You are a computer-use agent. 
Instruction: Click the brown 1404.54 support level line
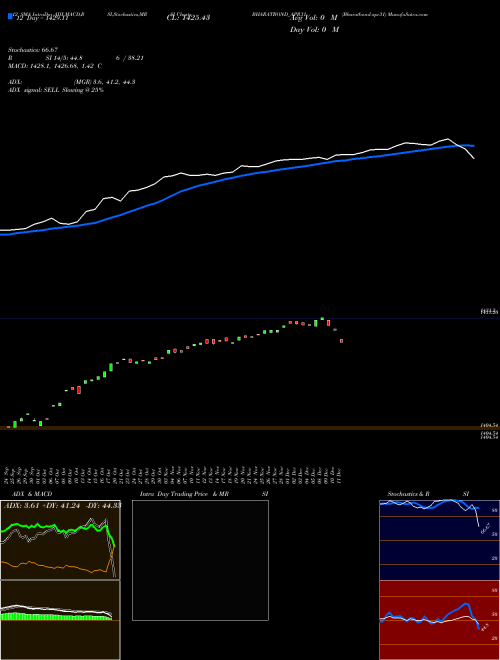tap(250, 428)
